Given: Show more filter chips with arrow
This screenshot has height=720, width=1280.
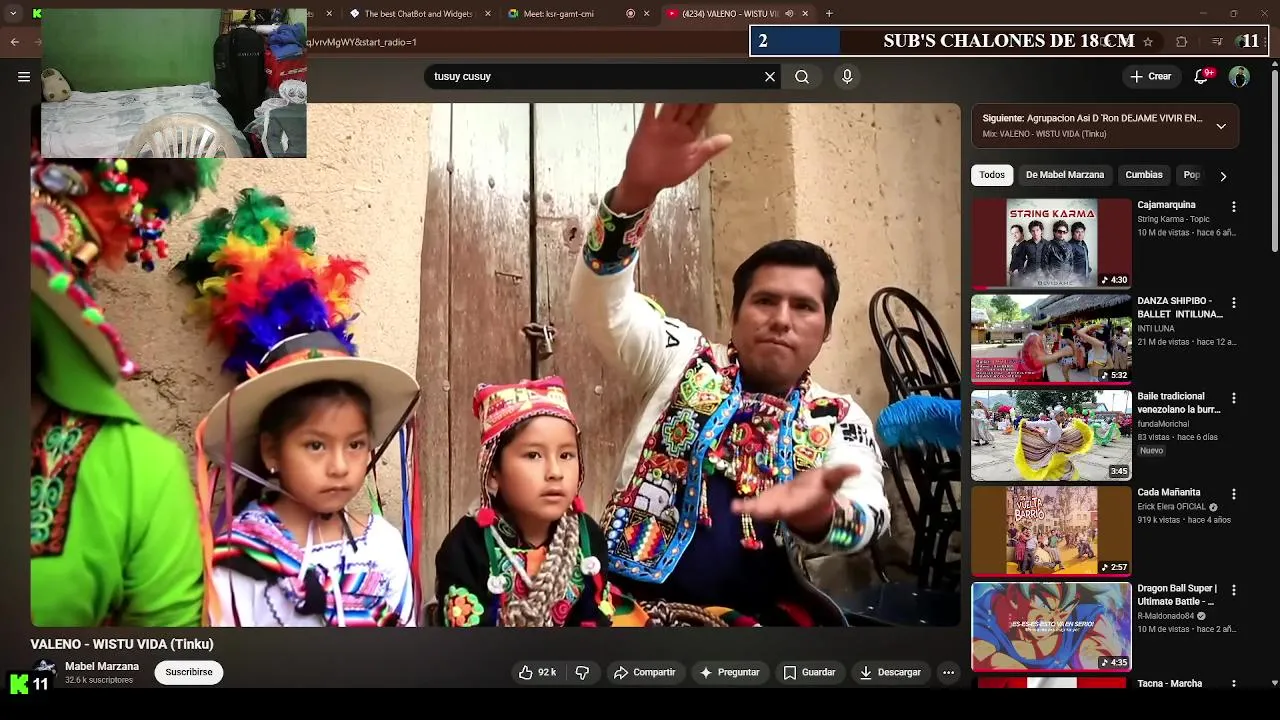Looking at the screenshot, I should point(1223,176).
